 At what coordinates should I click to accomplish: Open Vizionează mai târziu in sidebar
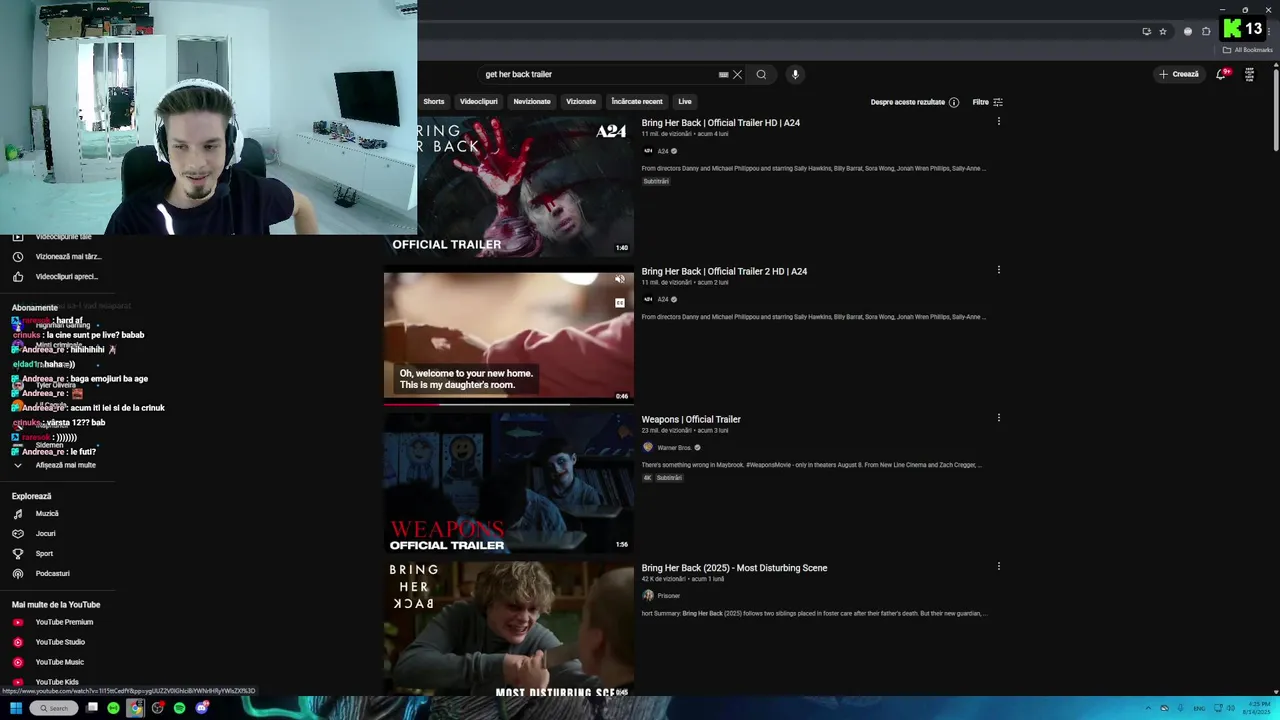(57, 256)
